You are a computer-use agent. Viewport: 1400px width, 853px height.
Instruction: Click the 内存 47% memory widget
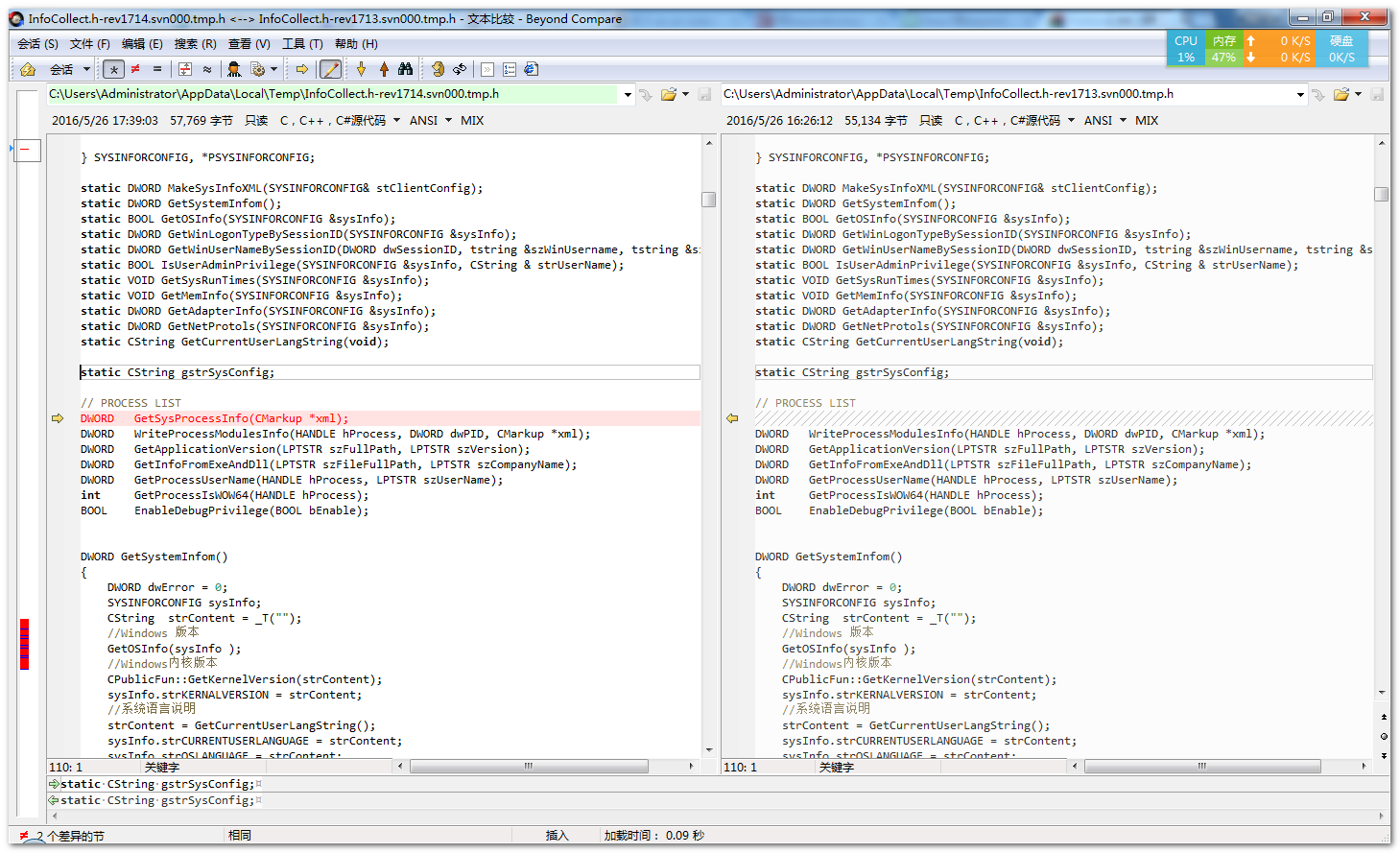point(1223,49)
